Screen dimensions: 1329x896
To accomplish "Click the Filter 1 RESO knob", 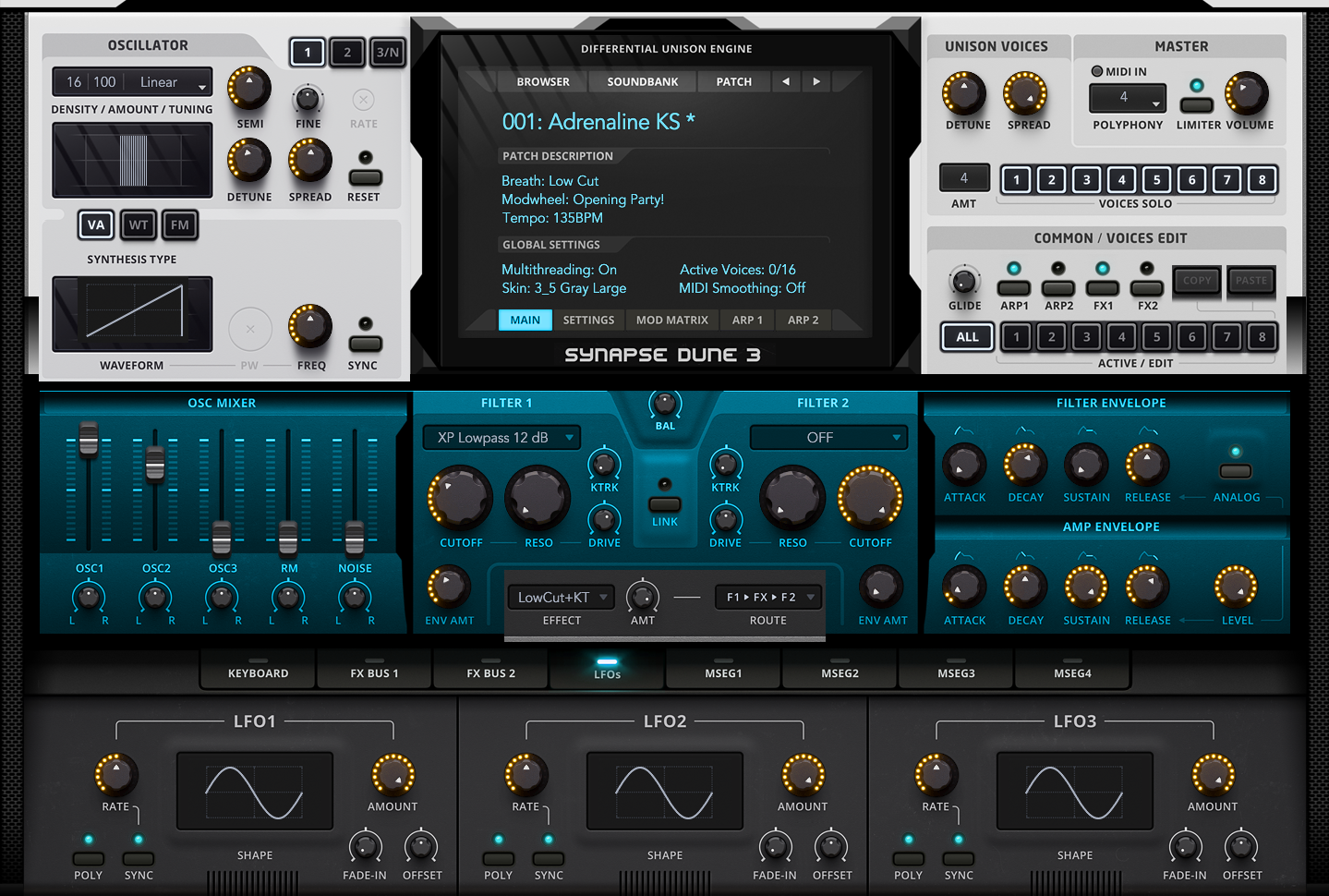I will 538,499.
